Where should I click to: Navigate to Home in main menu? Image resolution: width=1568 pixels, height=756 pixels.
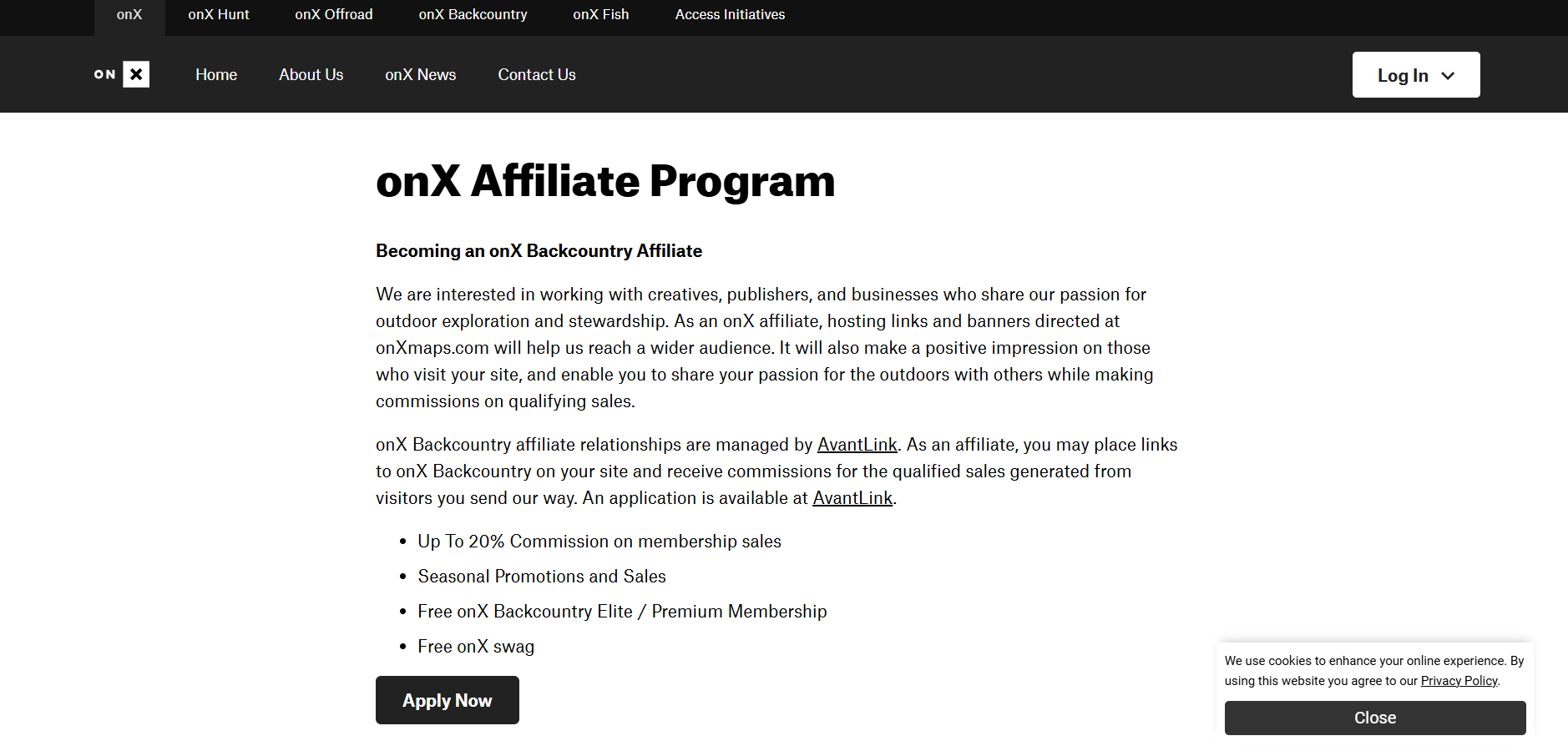coord(216,75)
